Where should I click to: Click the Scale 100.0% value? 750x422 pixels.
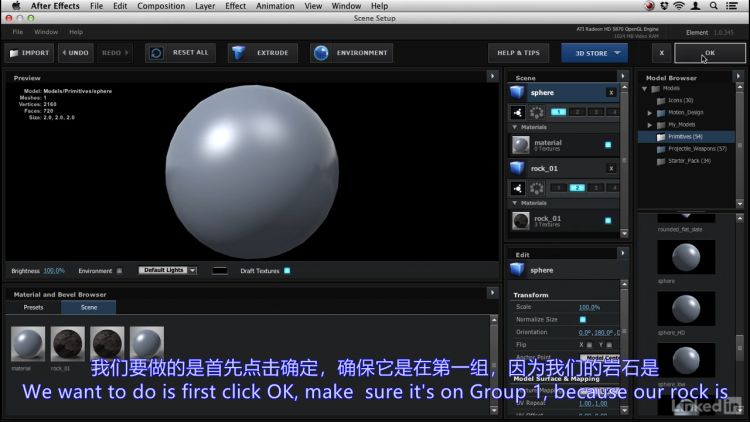[x=589, y=307]
